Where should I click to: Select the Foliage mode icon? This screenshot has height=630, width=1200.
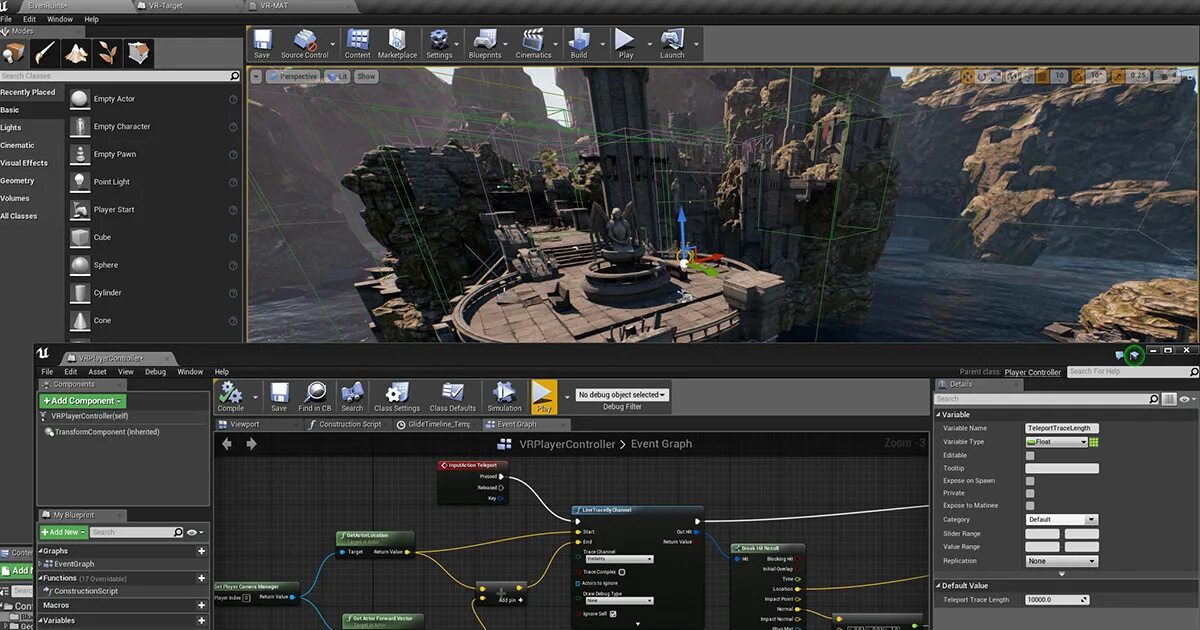108,52
